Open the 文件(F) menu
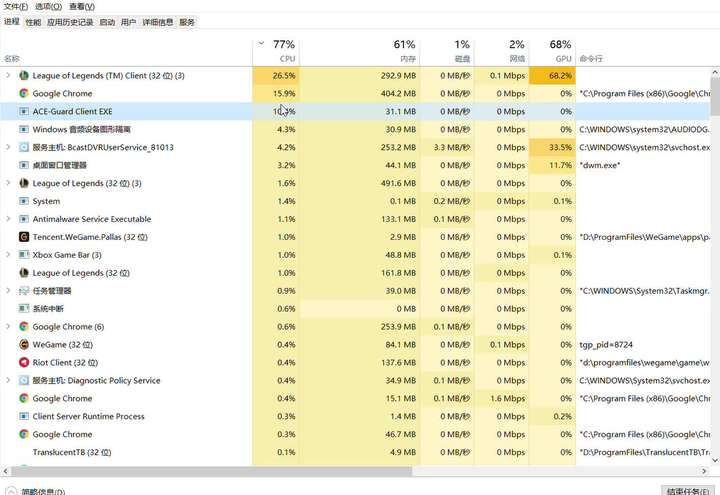This screenshot has height=495, width=720. (x=16, y=6)
